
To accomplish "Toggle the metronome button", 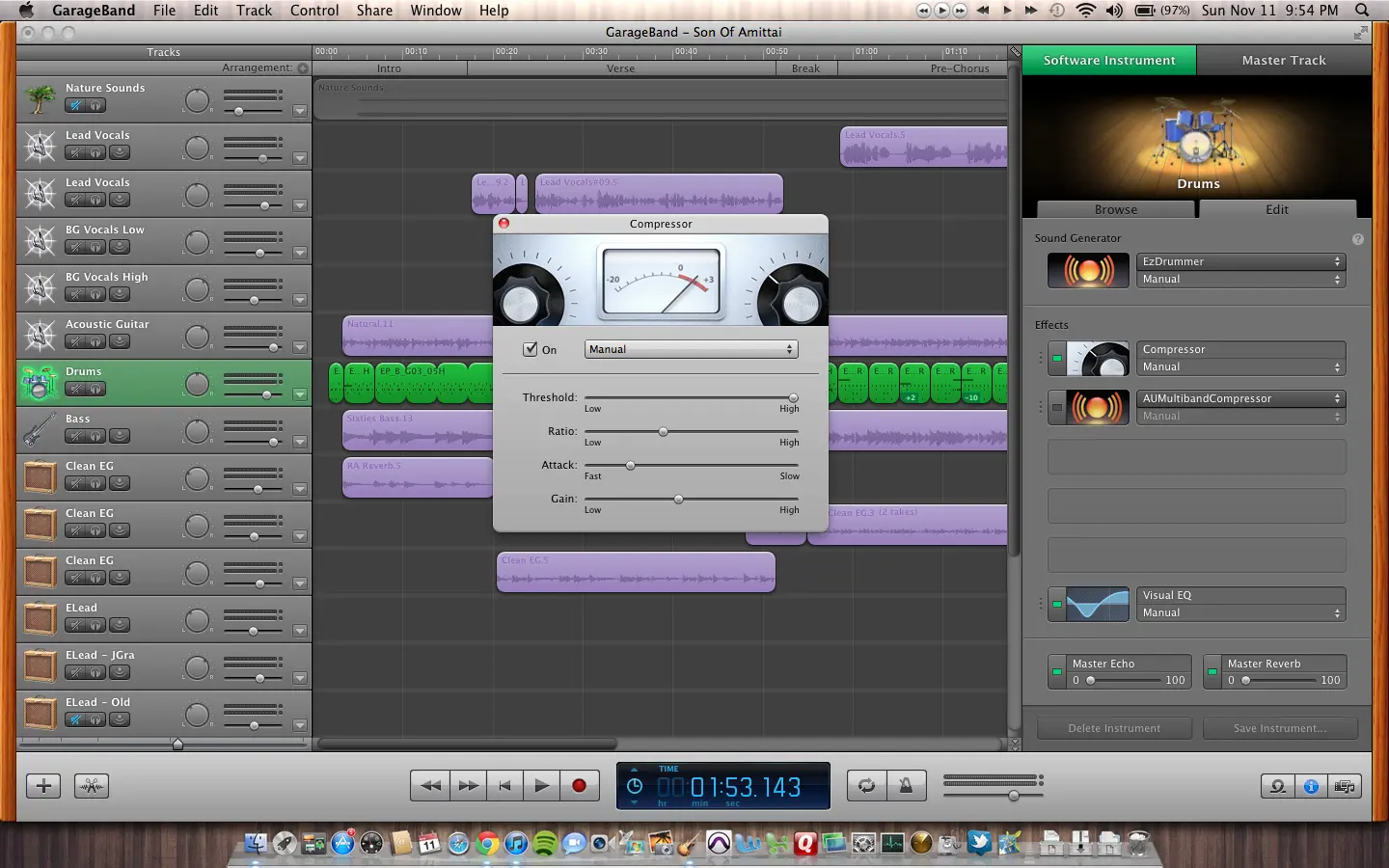I will click(906, 785).
